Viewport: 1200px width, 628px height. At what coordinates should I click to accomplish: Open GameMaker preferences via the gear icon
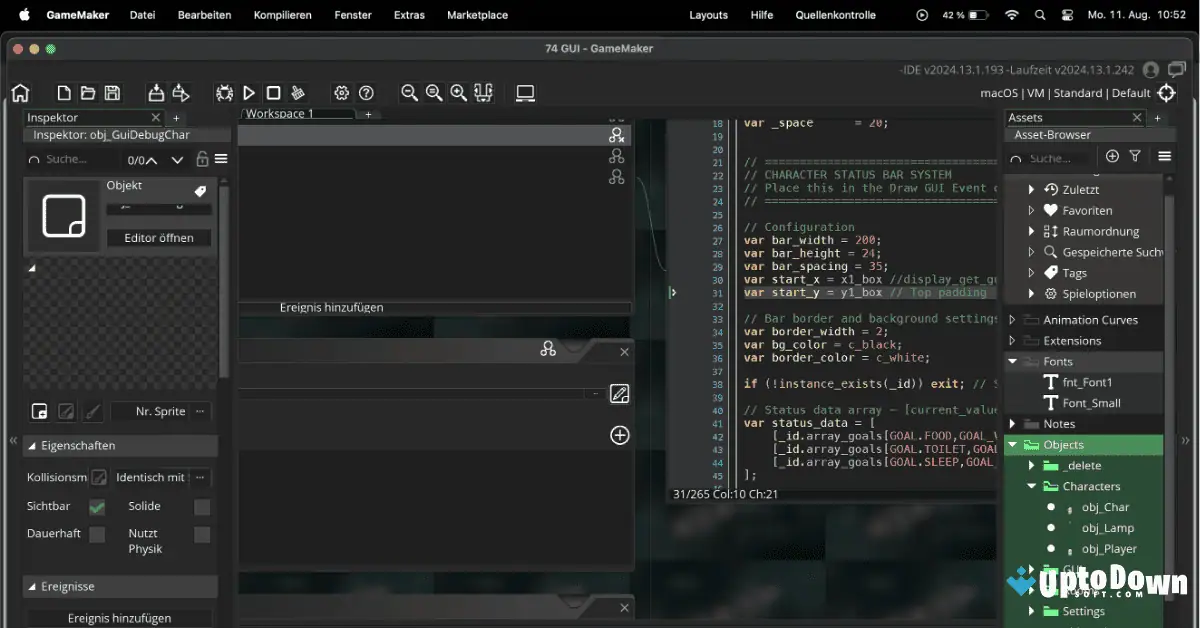tap(341, 92)
